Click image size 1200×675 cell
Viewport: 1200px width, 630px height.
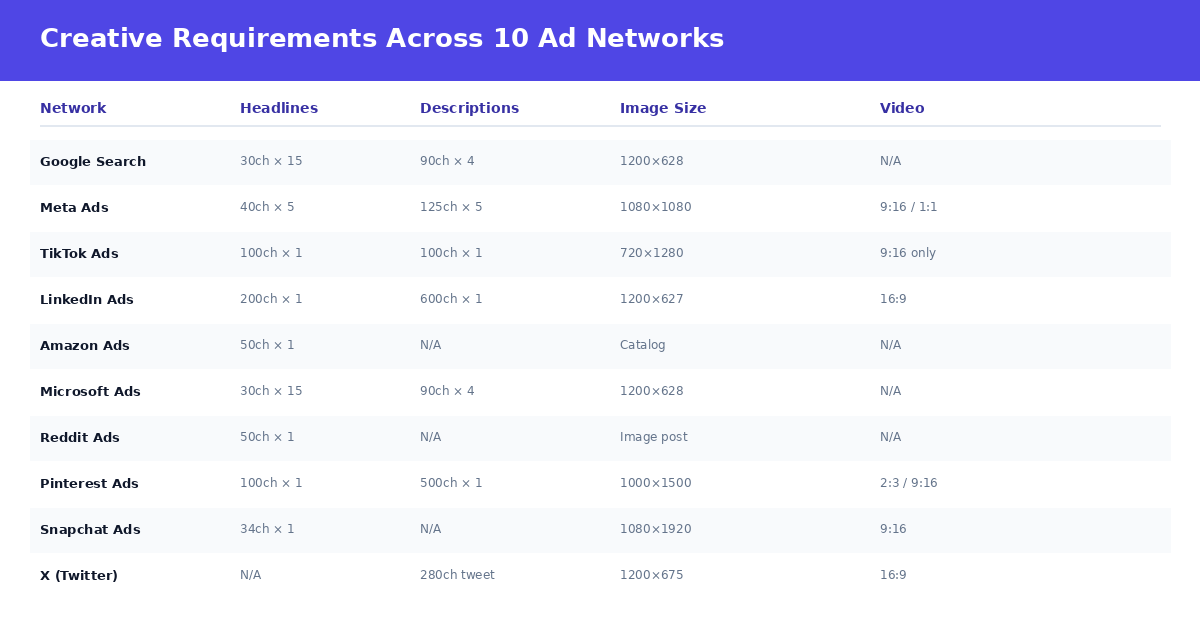tap(652, 575)
